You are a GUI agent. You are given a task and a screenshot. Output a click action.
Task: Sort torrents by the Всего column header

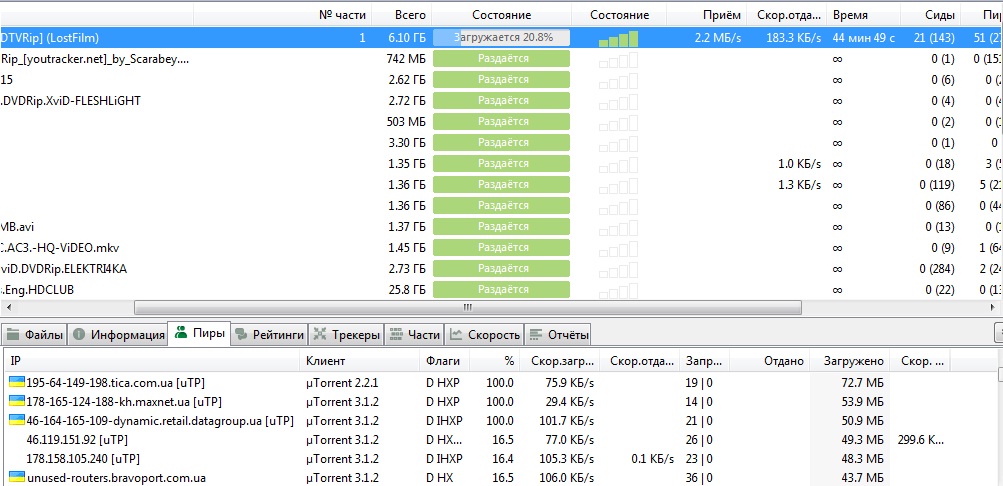point(410,15)
